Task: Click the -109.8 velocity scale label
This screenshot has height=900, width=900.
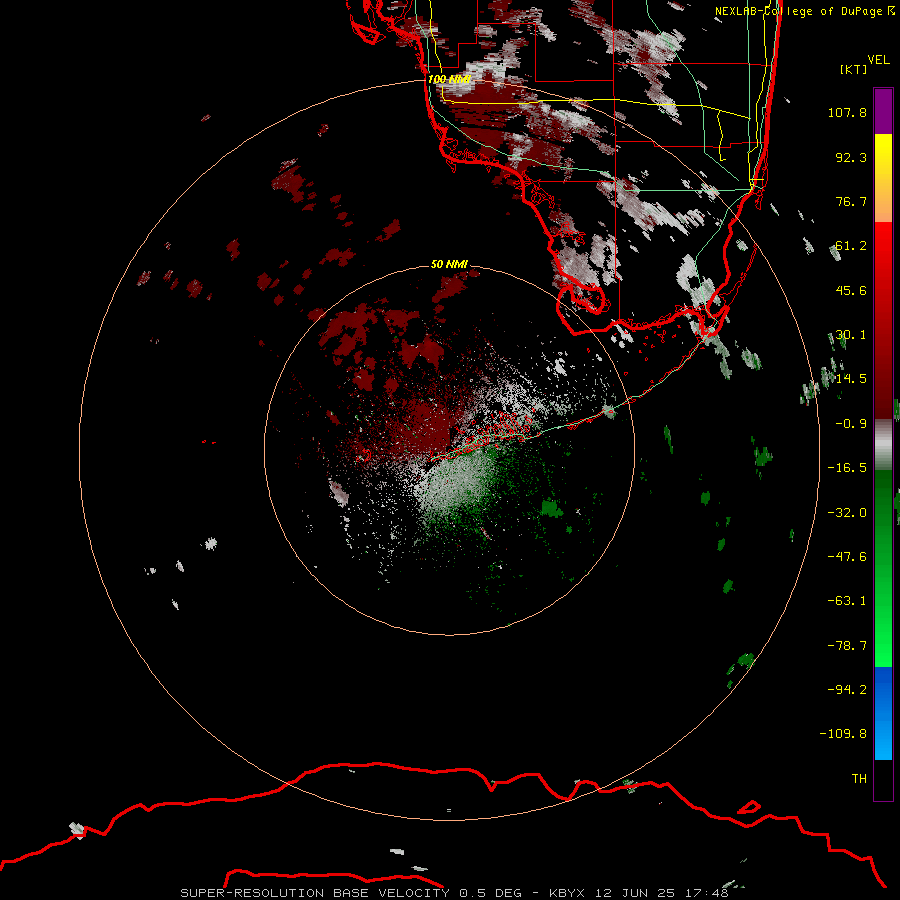Action: [x=843, y=734]
